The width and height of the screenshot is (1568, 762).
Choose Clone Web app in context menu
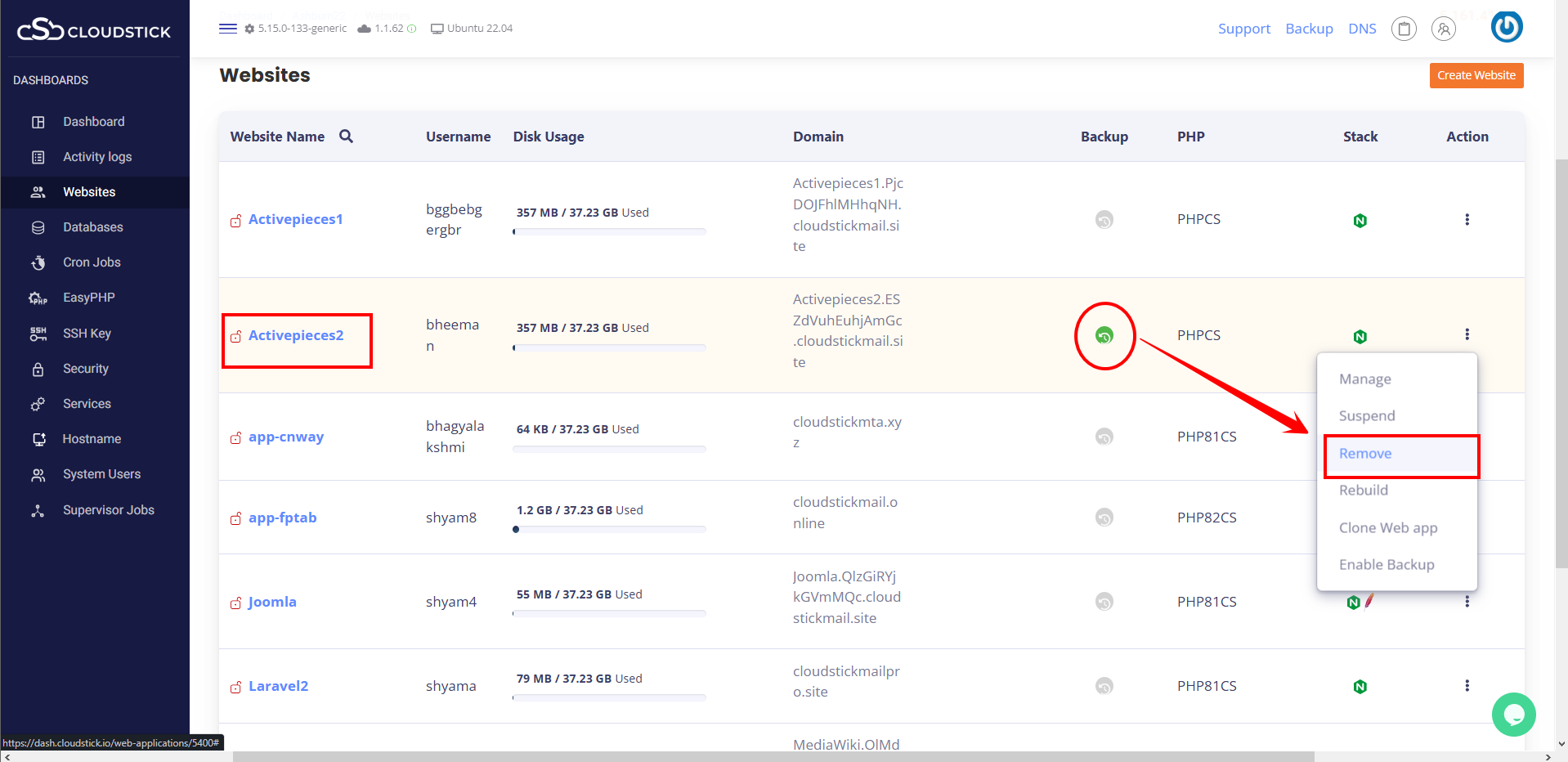[1387, 528]
